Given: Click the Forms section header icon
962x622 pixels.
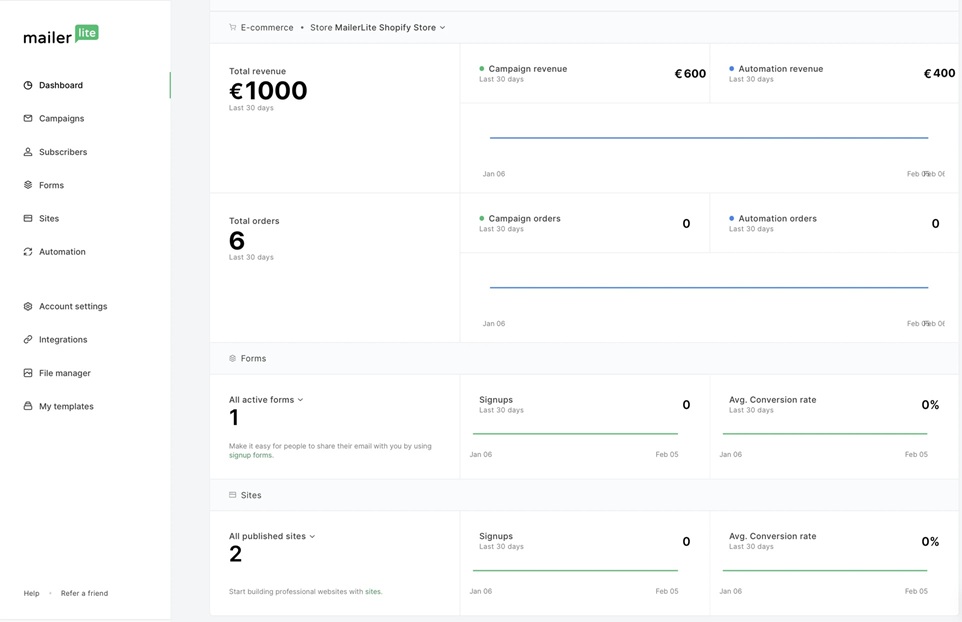Looking at the screenshot, I should 233,358.
